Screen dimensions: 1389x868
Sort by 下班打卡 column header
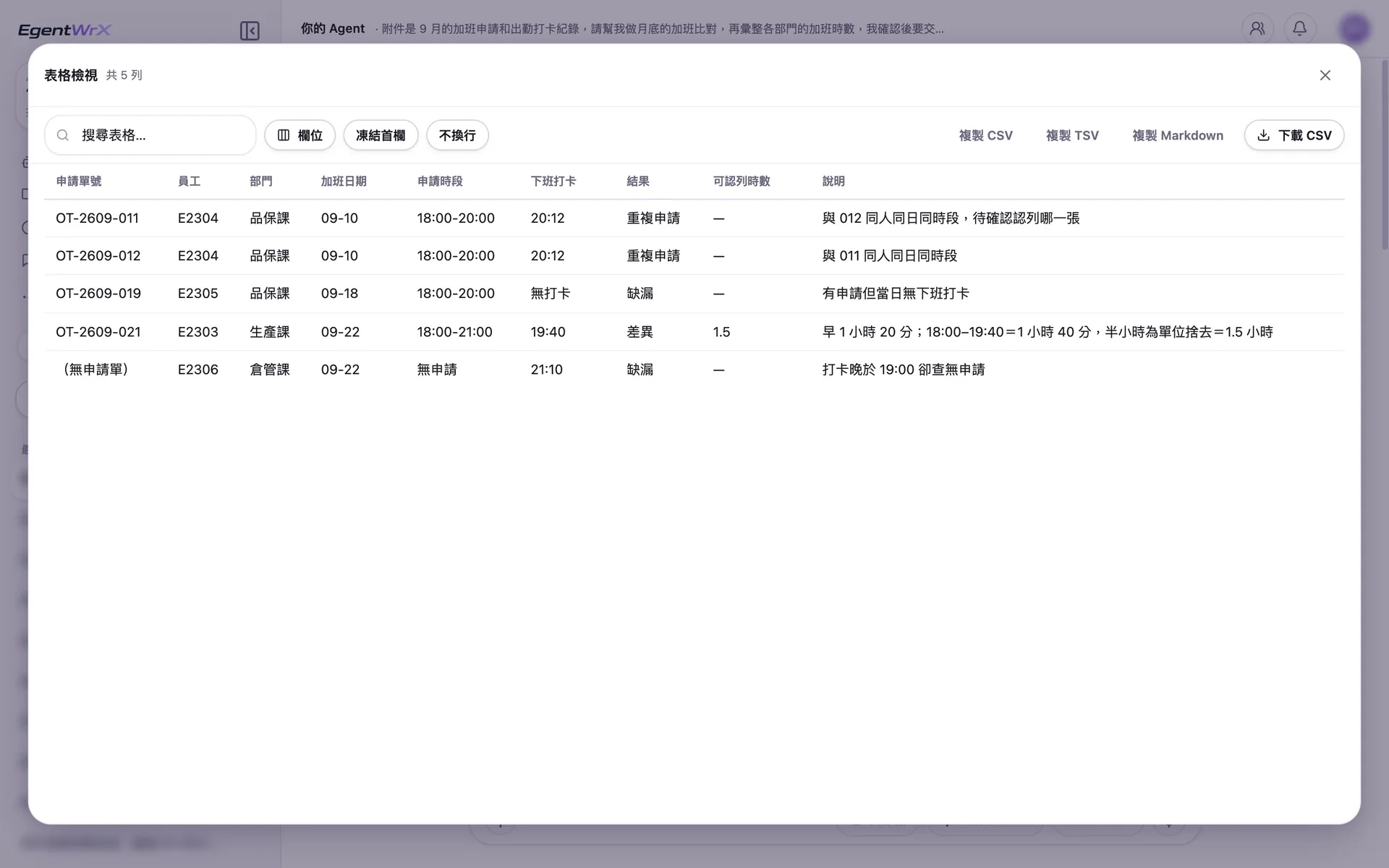click(x=553, y=182)
